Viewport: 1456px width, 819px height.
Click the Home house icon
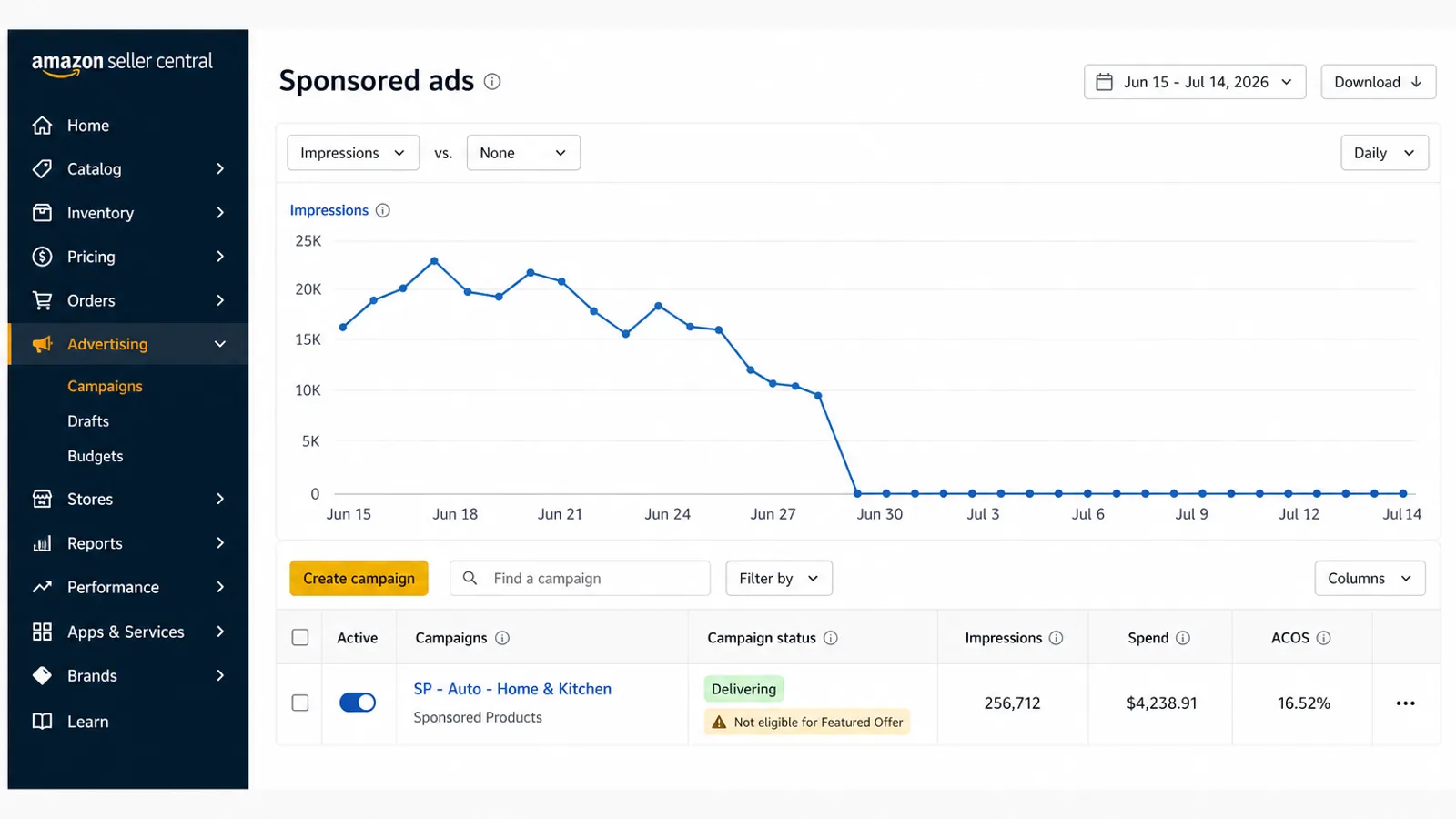tap(42, 126)
